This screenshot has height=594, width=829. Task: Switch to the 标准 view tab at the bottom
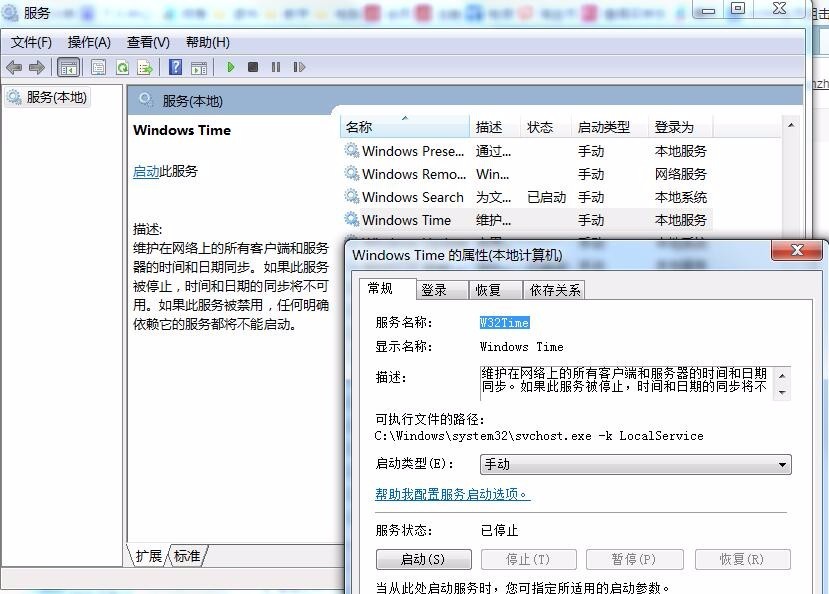tap(187, 556)
